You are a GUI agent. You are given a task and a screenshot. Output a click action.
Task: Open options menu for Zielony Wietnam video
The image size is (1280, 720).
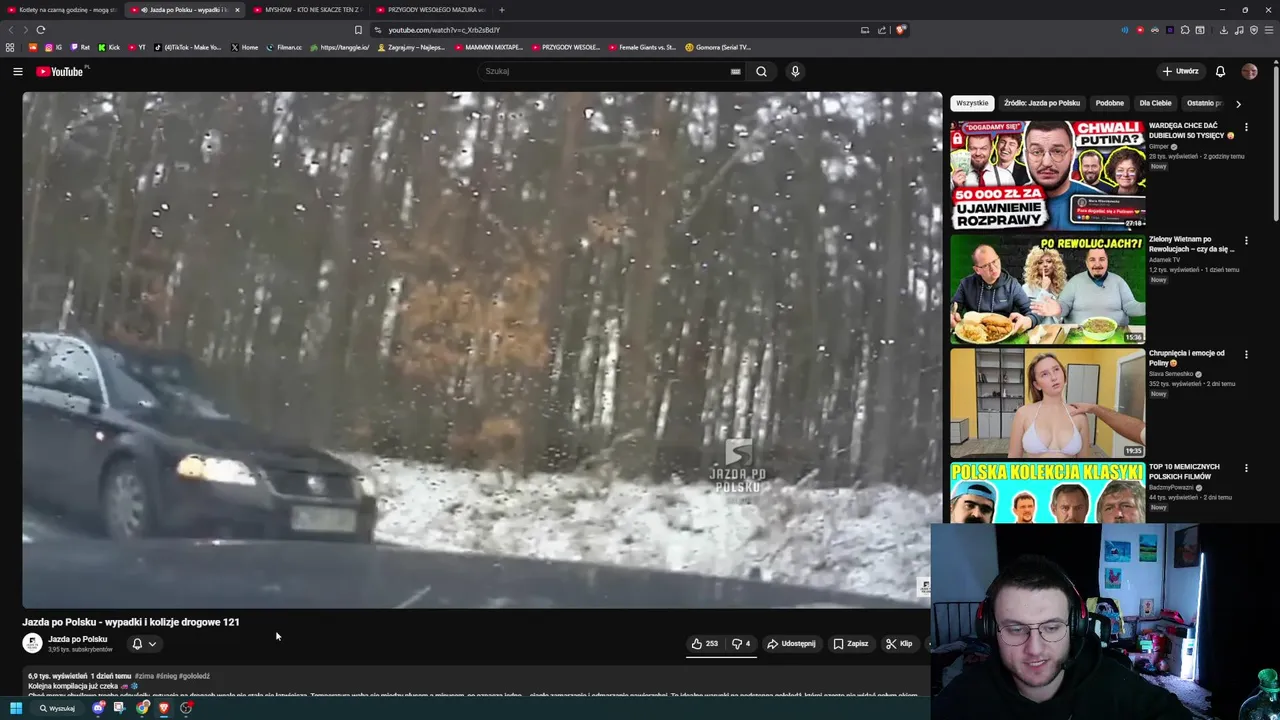pyautogui.click(x=1246, y=240)
